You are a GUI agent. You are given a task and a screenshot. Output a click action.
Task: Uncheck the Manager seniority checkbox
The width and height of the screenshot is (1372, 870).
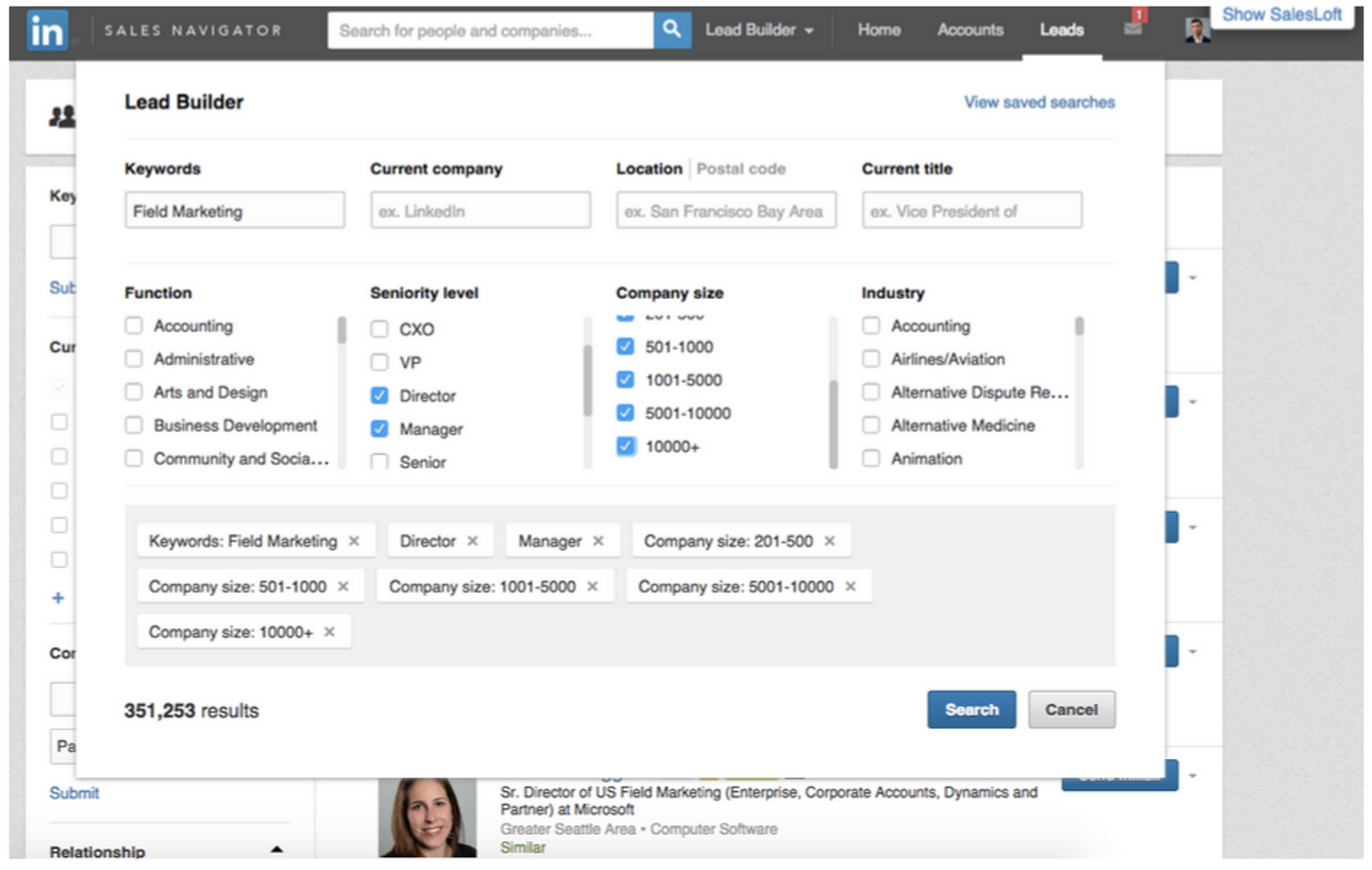tap(379, 429)
